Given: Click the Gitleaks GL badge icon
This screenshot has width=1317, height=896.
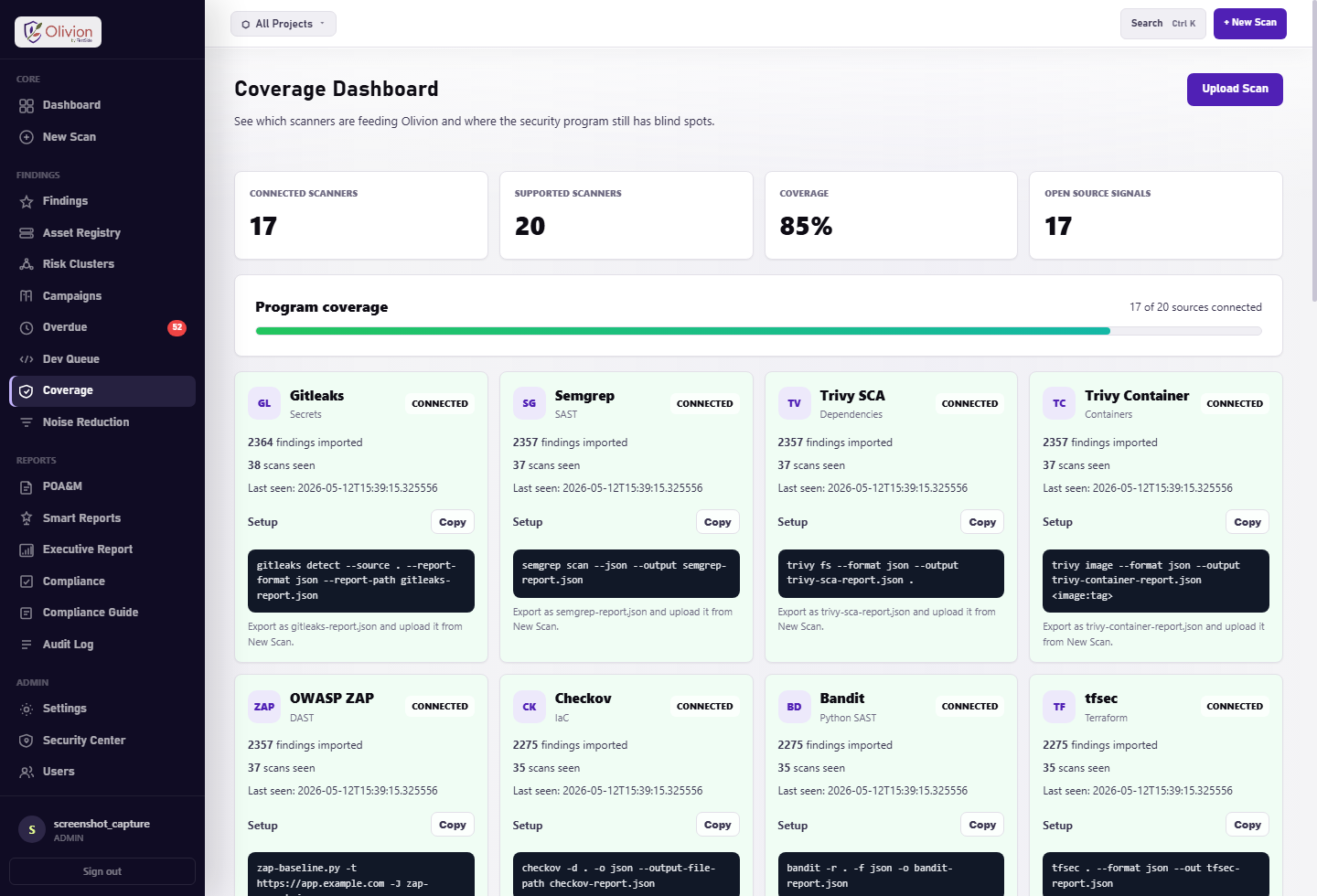Looking at the screenshot, I should 264,403.
